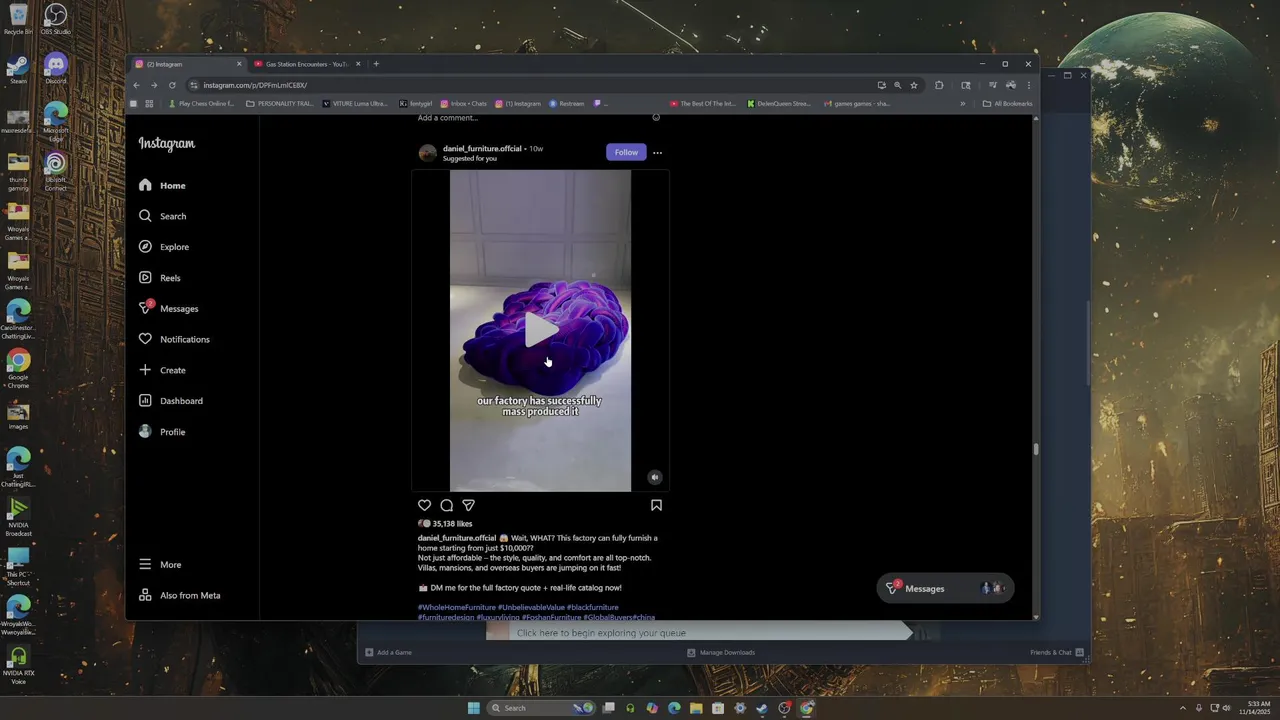Open comments on the furniture post
Screen dimensions: 1280x720
point(447,505)
